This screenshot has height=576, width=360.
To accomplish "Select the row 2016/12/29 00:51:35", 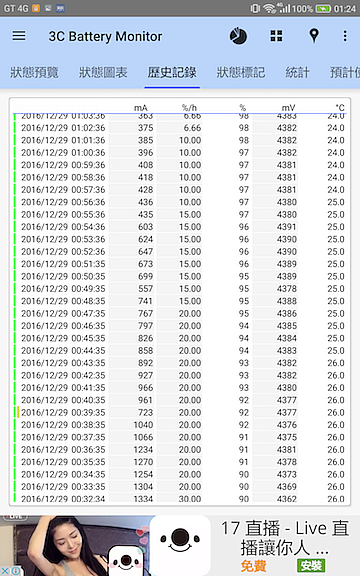I will [180, 264].
